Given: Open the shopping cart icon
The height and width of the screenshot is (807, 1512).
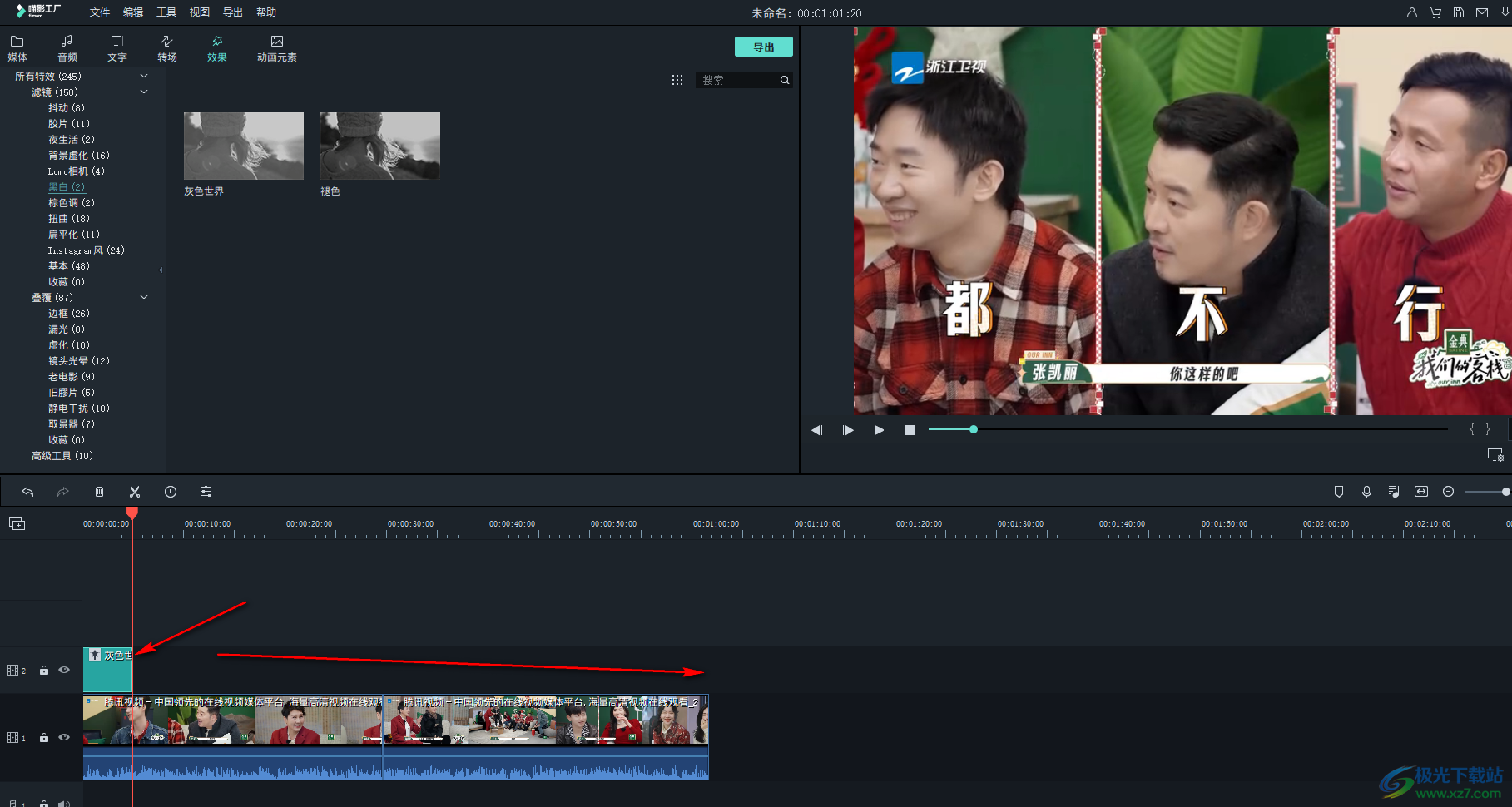Looking at the screenshot, I should click(x=1435, y=12).
